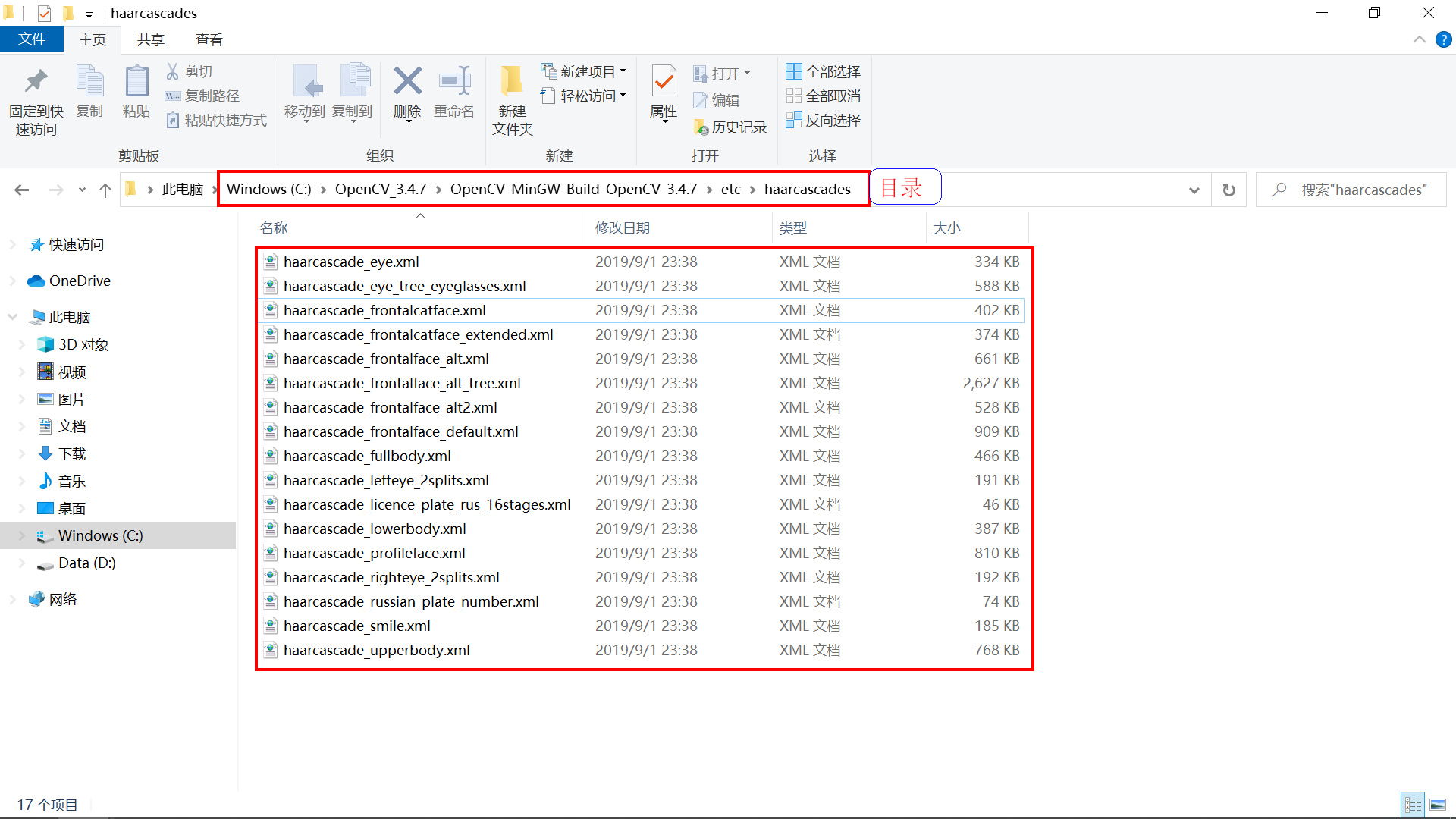Click the Rename (重命名) ribbon icon

pyautogui.click(x=453, y=82)
